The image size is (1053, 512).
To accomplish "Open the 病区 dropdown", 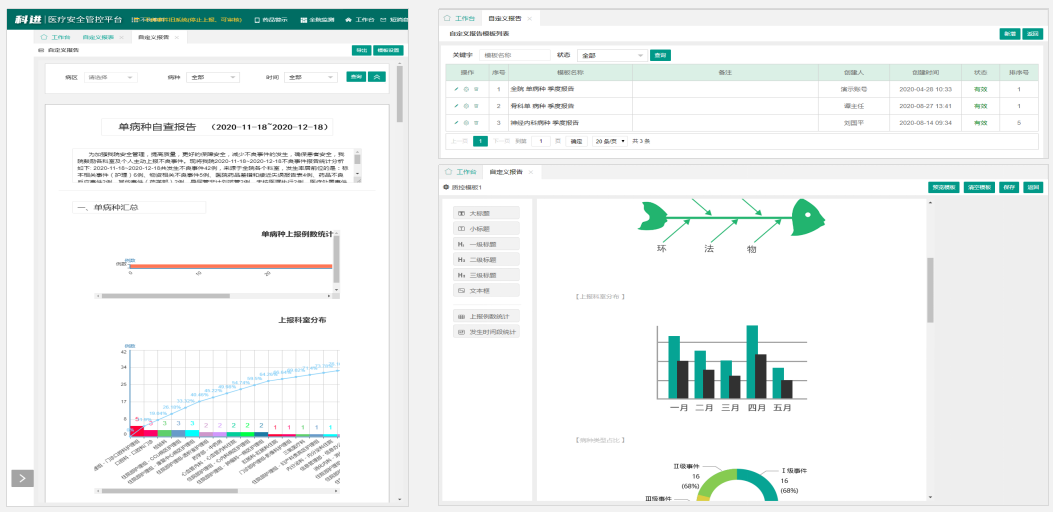I will (x=111, y=77).
